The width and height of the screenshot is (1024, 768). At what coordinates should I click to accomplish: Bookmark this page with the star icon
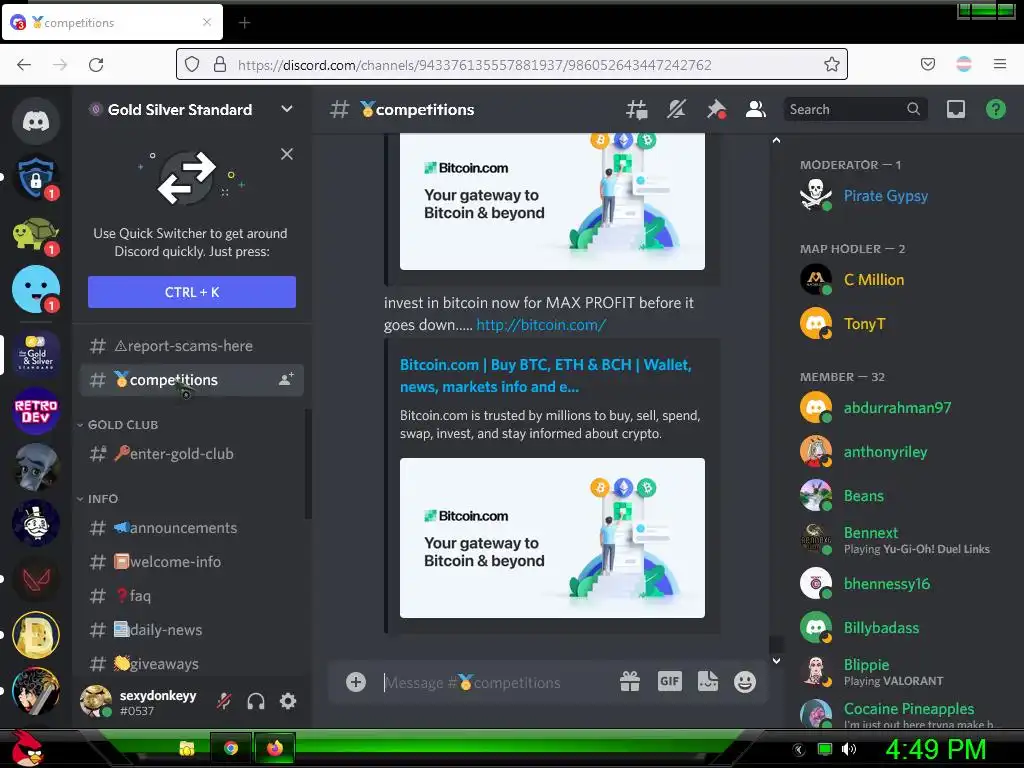[831, 64]
